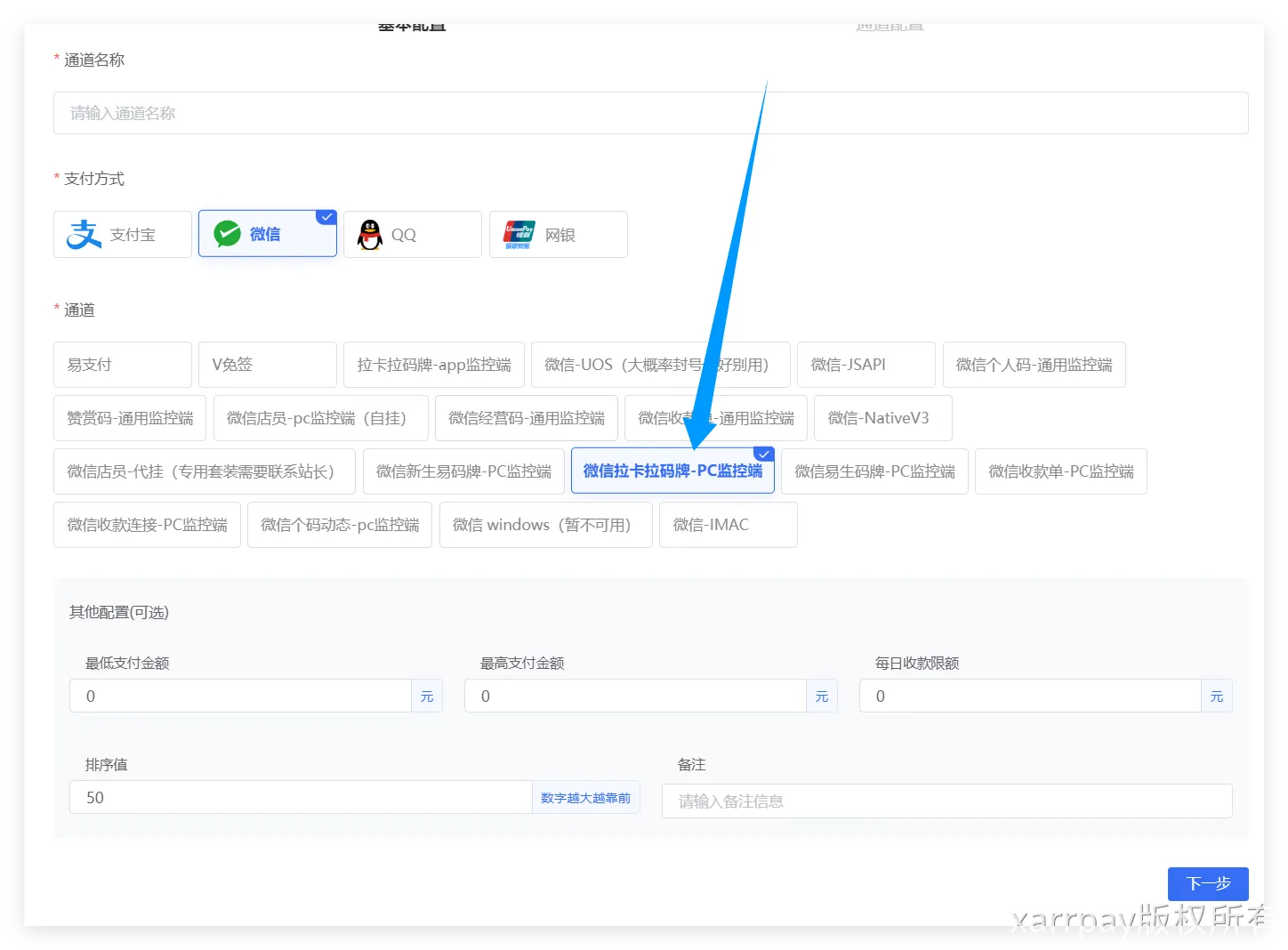1288x950 pixels.
Task: Select the Alipay (支付宝) payment icon
Action: click(x=85, y=235)
